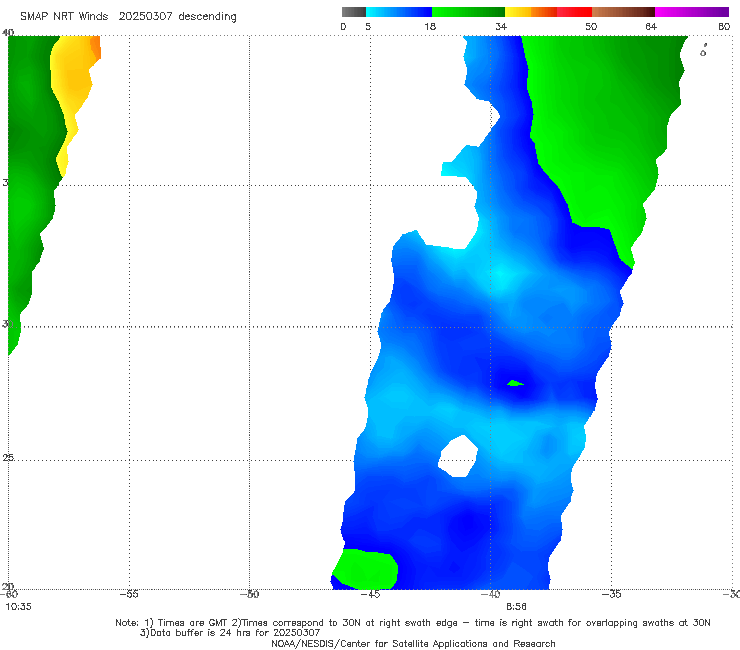Click the color bar label '64'
This screenshot has width=740, height=650.
(x=651, y=26)
